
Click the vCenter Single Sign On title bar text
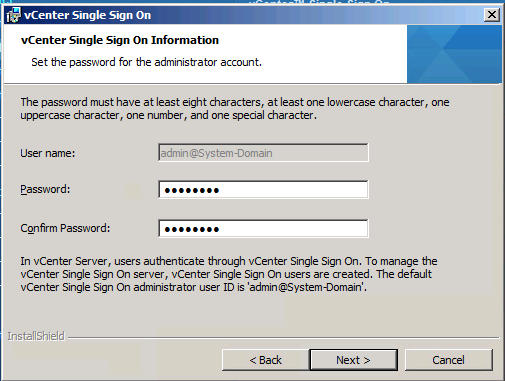(87, 15)
